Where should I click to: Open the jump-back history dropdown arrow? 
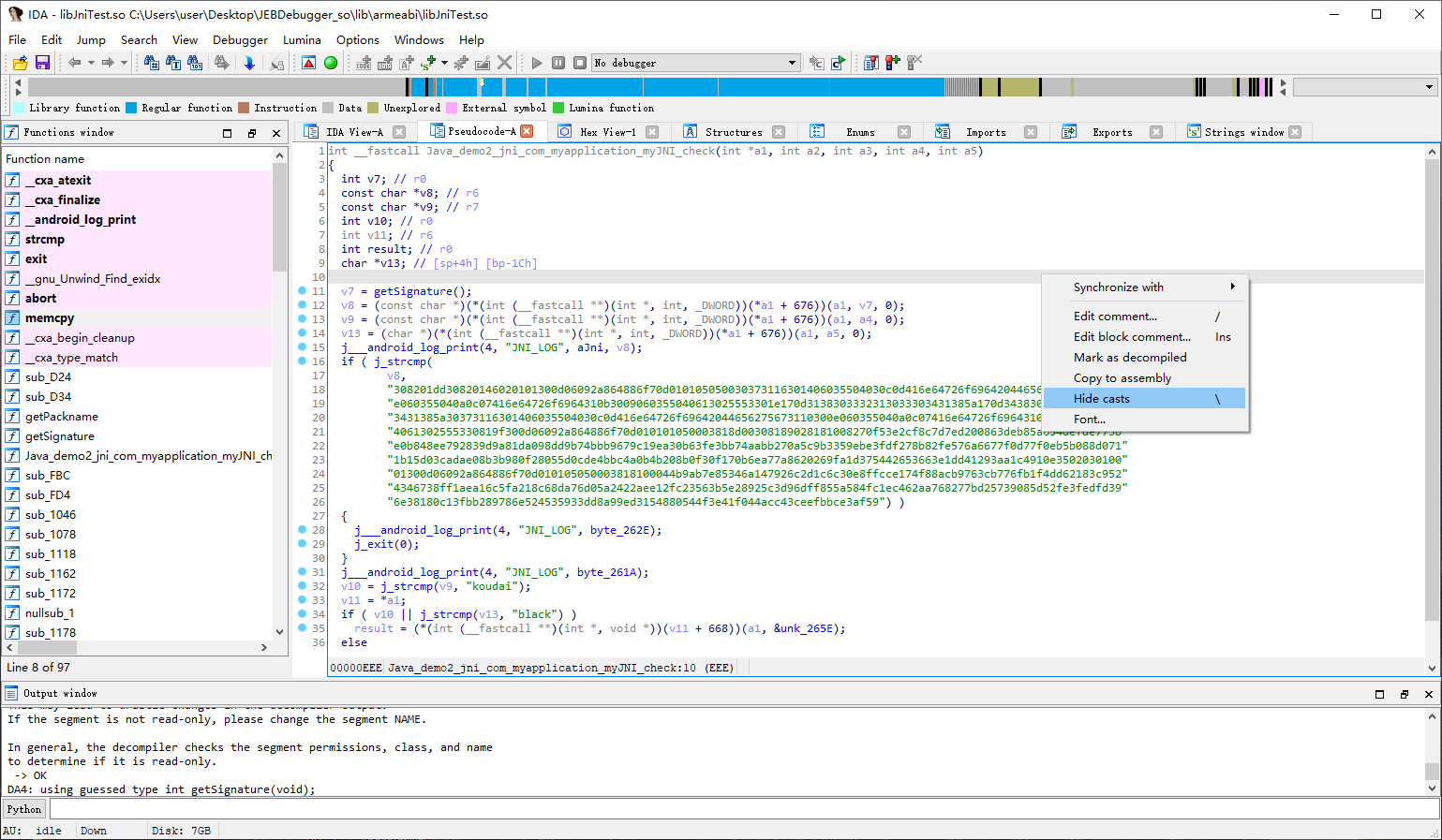[91, 63]
